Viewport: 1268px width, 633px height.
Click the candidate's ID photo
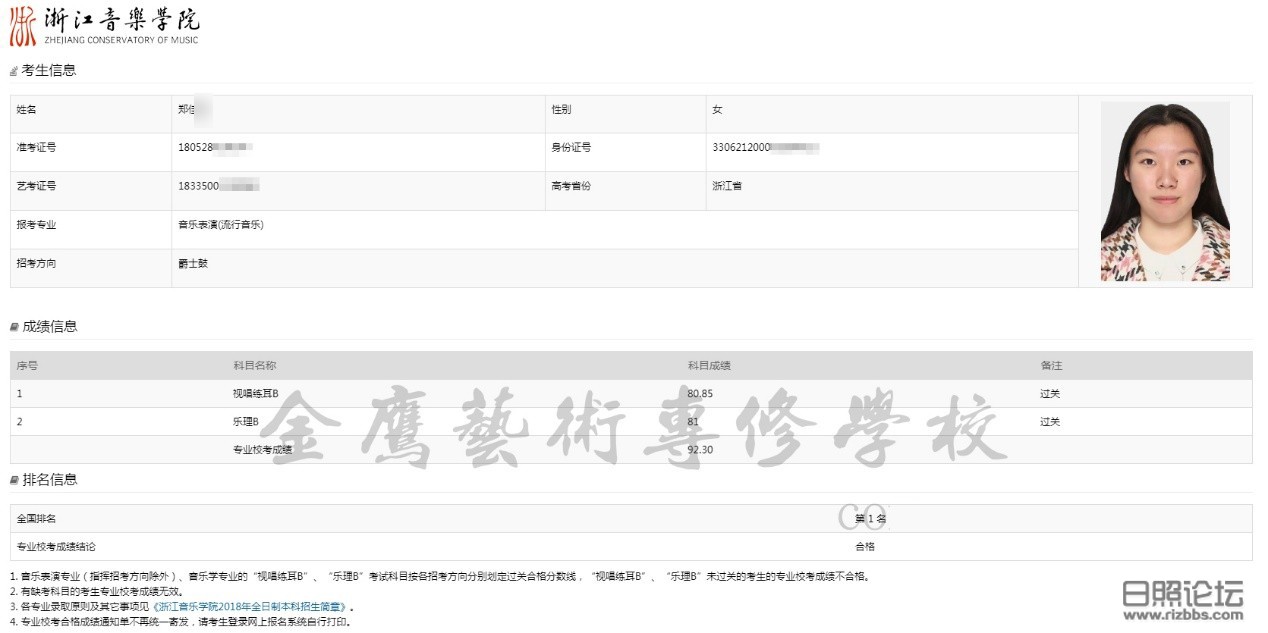(1165, 191)
